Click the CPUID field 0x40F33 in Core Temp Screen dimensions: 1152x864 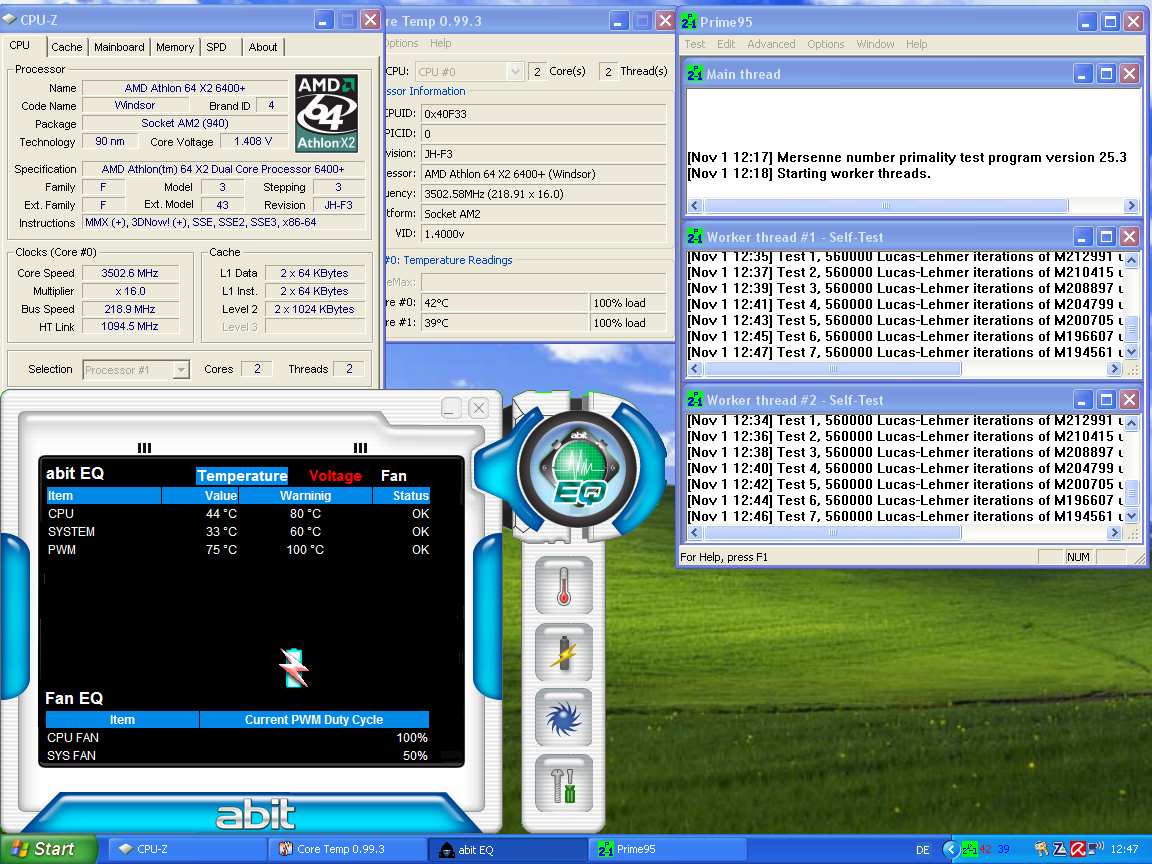[x=544, y=114]
